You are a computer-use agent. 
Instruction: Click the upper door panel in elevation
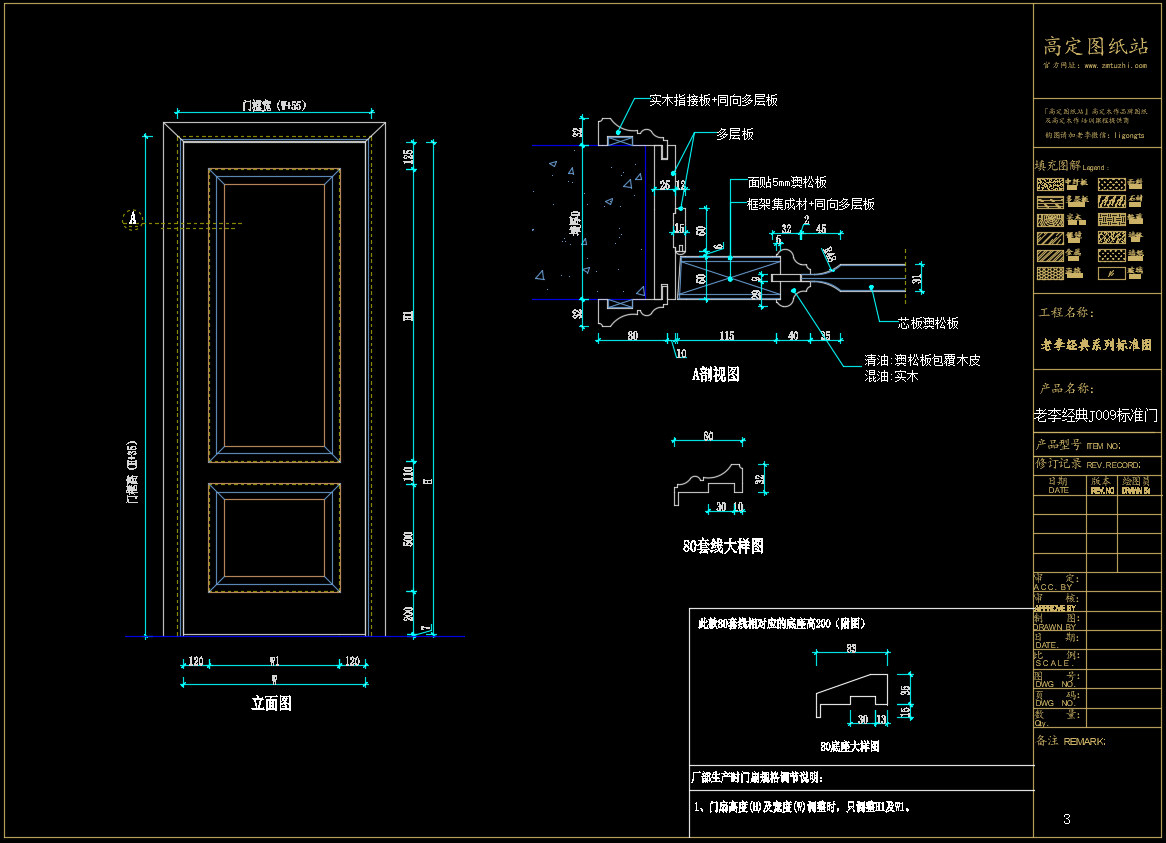point(272,315)
